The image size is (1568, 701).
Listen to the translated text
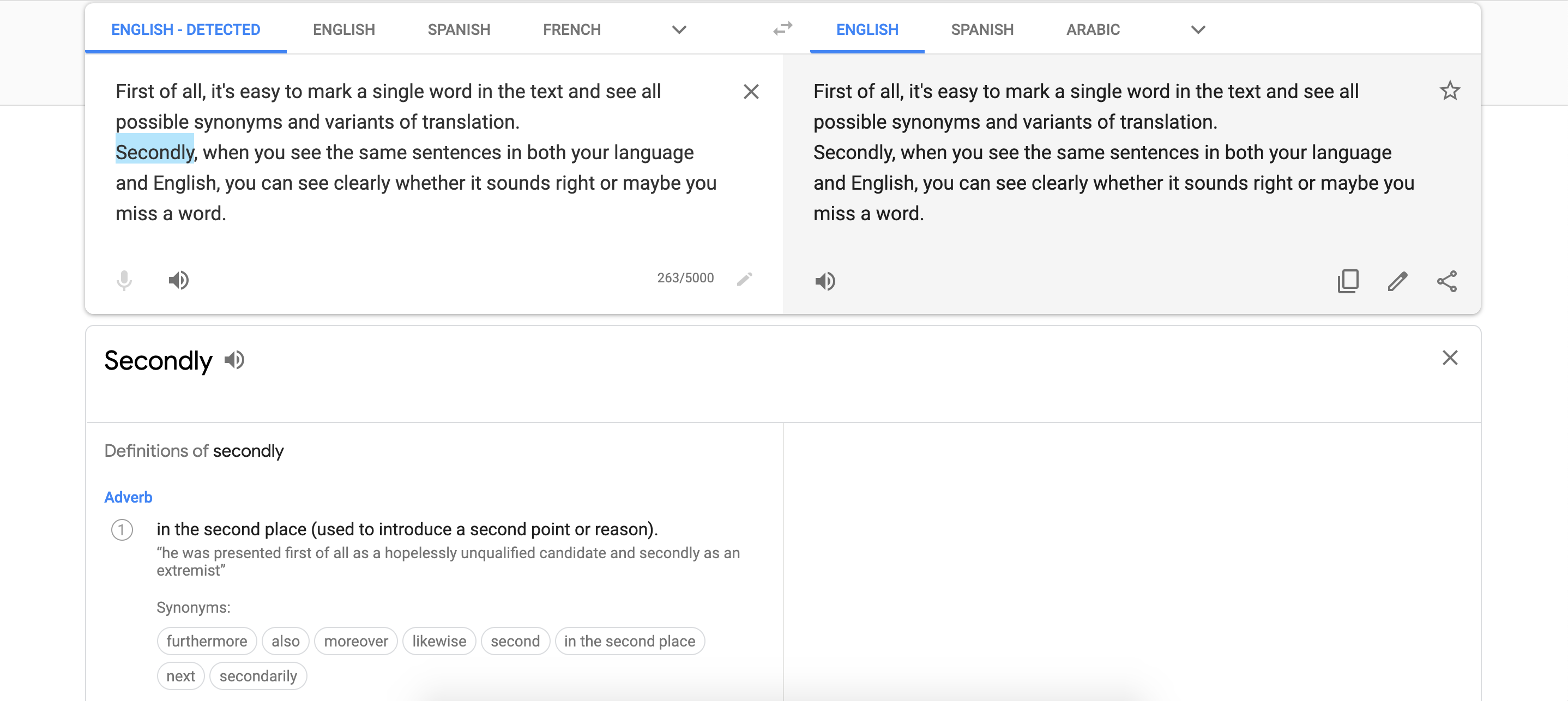click(825, 281)
